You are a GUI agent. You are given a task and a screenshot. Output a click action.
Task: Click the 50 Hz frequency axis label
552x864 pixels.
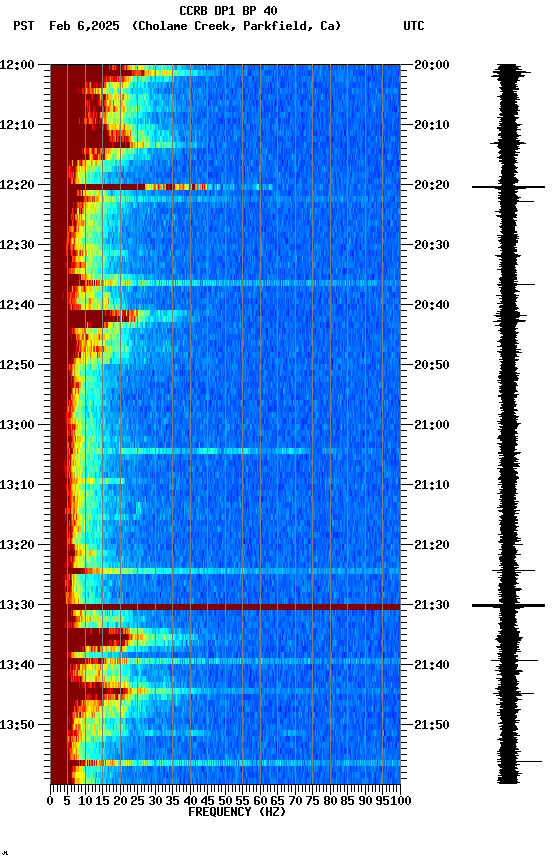pyautogui.click(x=225, y=802)
